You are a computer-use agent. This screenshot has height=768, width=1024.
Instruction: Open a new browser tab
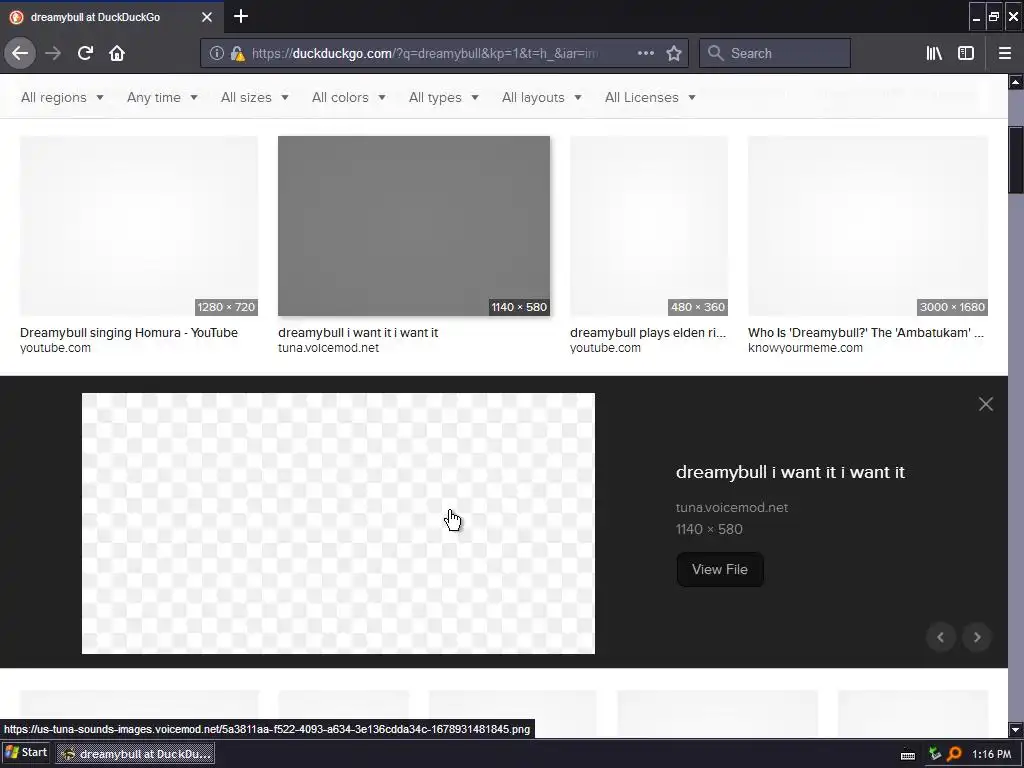pyautogui.click(x=241, y=16)
